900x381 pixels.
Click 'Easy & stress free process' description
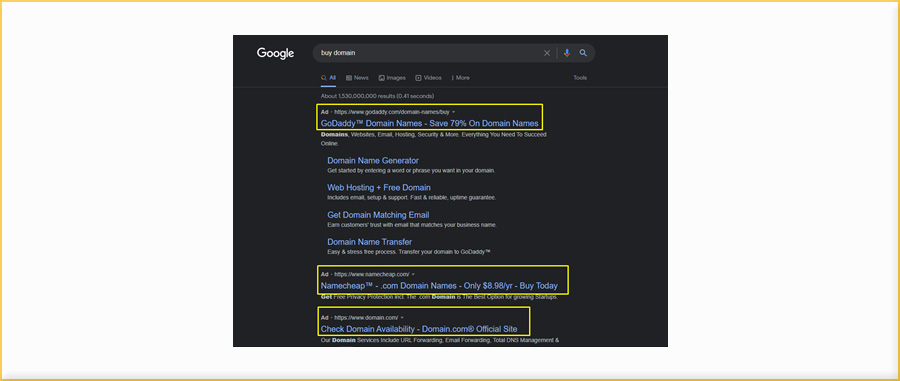[409, 252]
